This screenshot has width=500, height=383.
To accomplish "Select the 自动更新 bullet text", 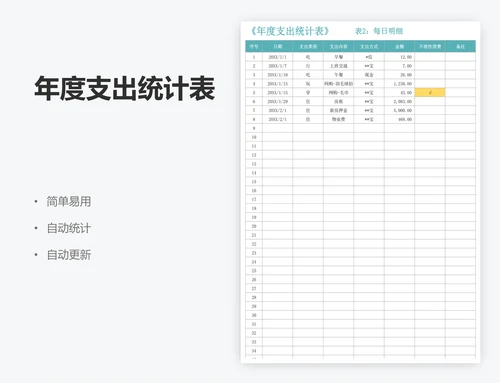I will coord(69,255).
